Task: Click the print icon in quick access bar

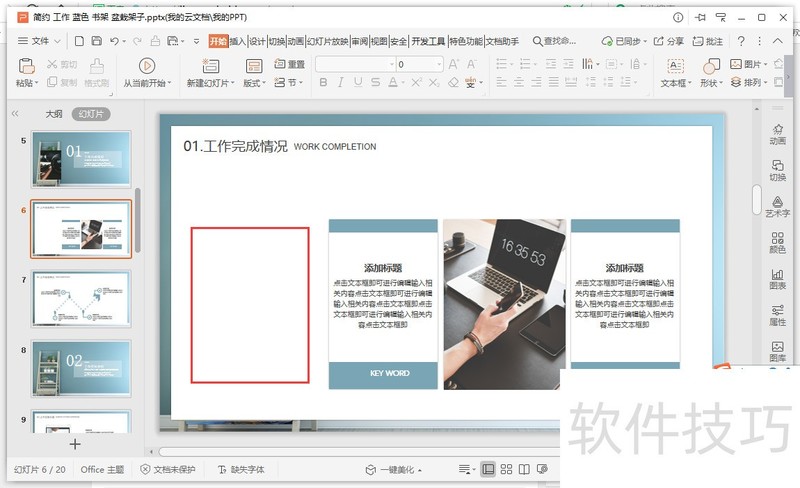Action: click(155, 41)
